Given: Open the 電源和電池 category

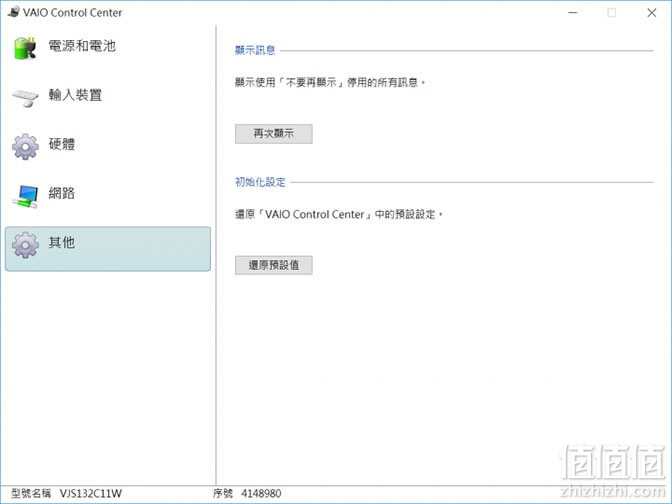Looking at the screenshot, I should [x=82, y=46].
